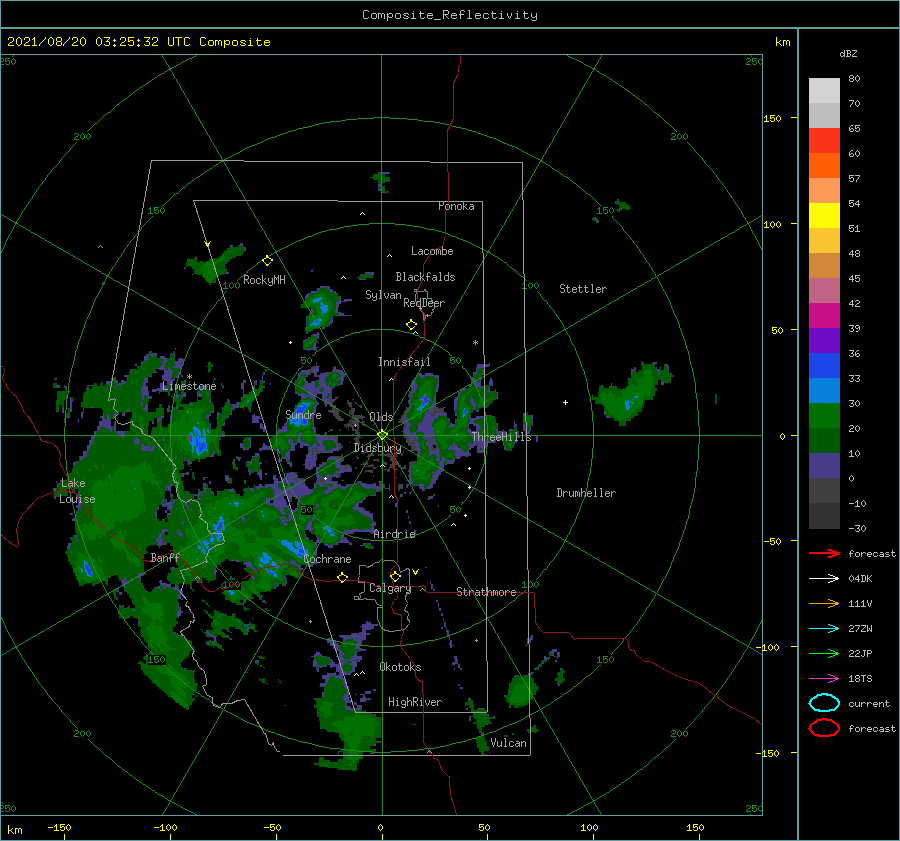Click the Lake Louise label
Viewport: 900px width, 841px height.
(77, 491)
